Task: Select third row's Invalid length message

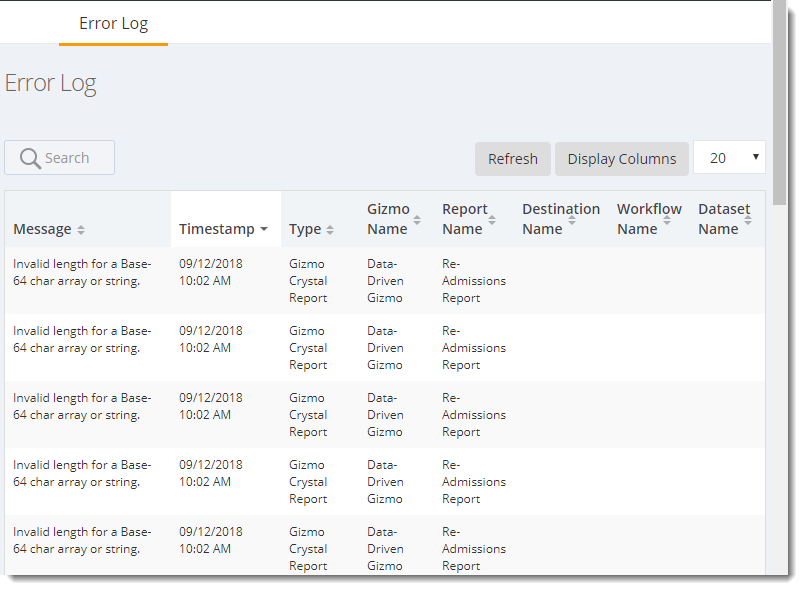Action: (82, 406)
